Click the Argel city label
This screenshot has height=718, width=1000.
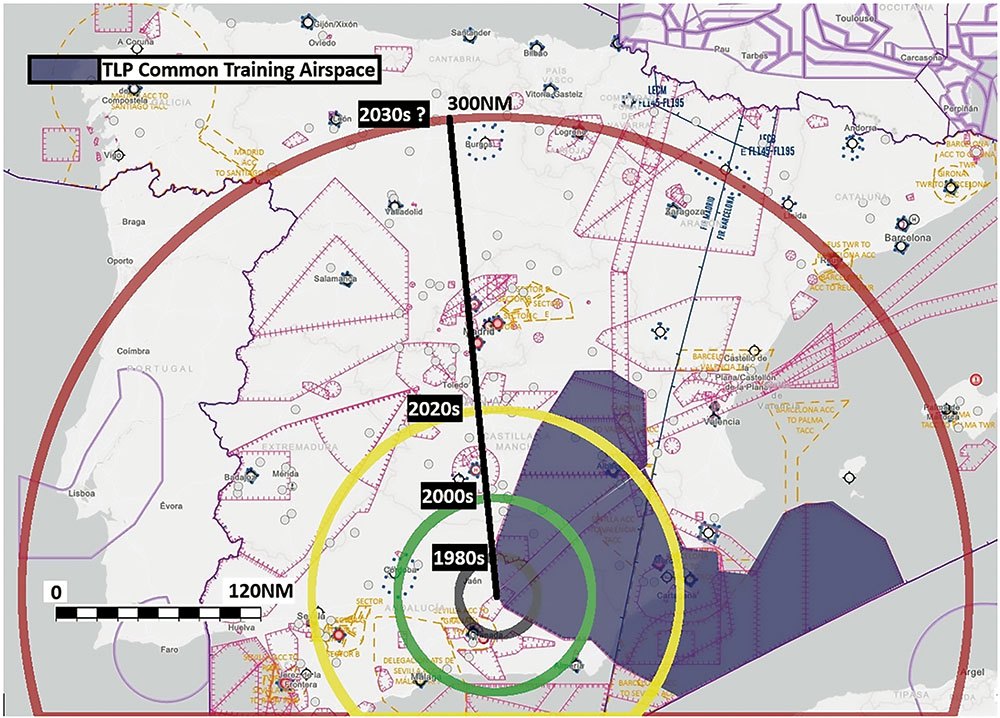coord(972,672)
